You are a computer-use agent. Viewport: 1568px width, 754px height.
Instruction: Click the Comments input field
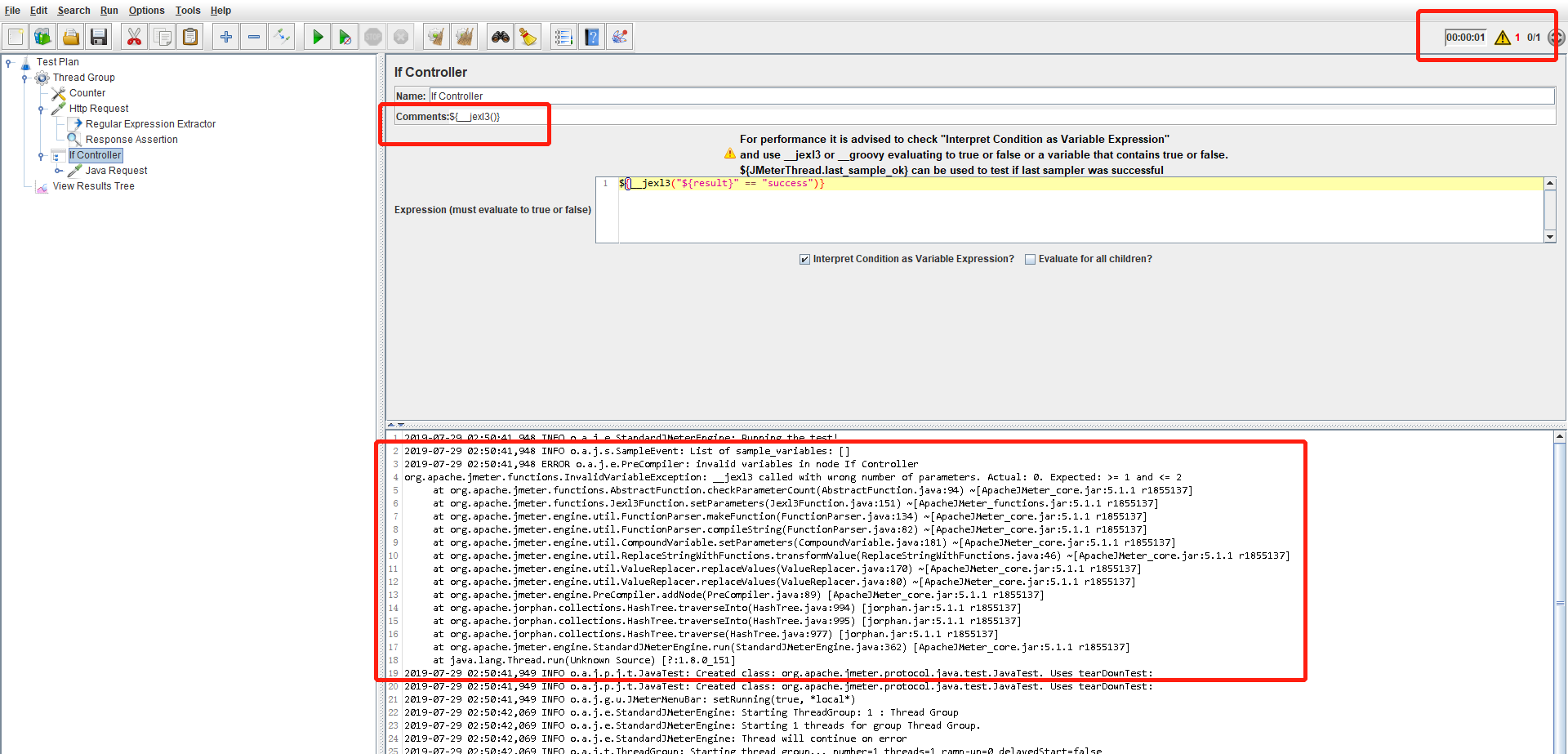tap(1001, 117)
